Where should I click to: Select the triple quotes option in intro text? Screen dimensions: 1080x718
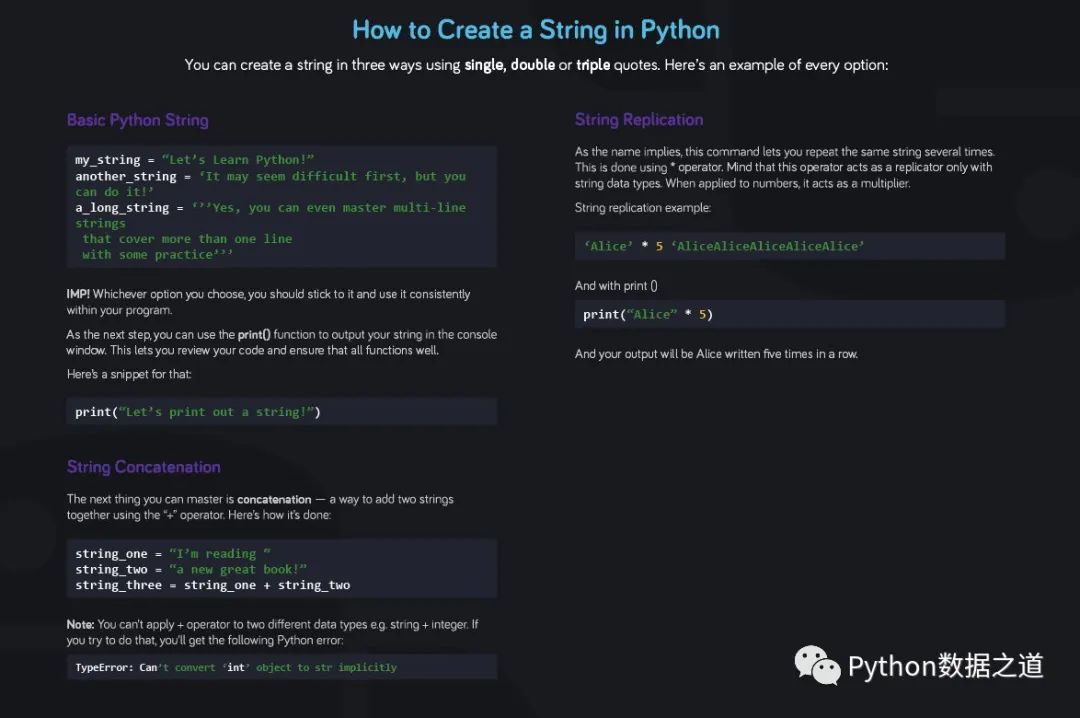coord(593,64)
